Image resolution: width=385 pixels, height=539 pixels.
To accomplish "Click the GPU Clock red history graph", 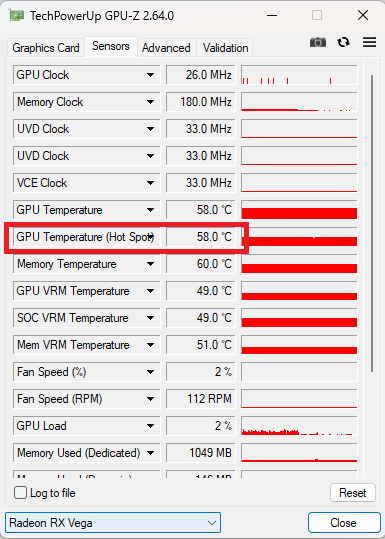I will (299, 75).
